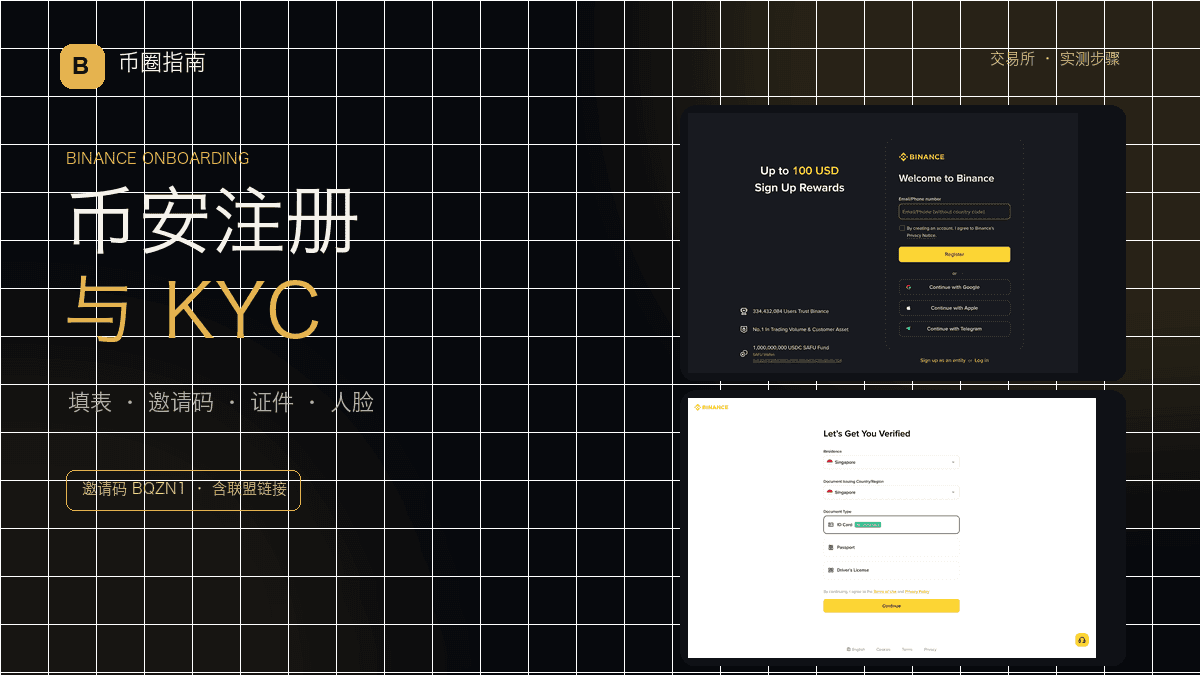The width and height of the screenshot is (1200, 675).
Task: Select the Passport document type option
Action: pos(891,547)
